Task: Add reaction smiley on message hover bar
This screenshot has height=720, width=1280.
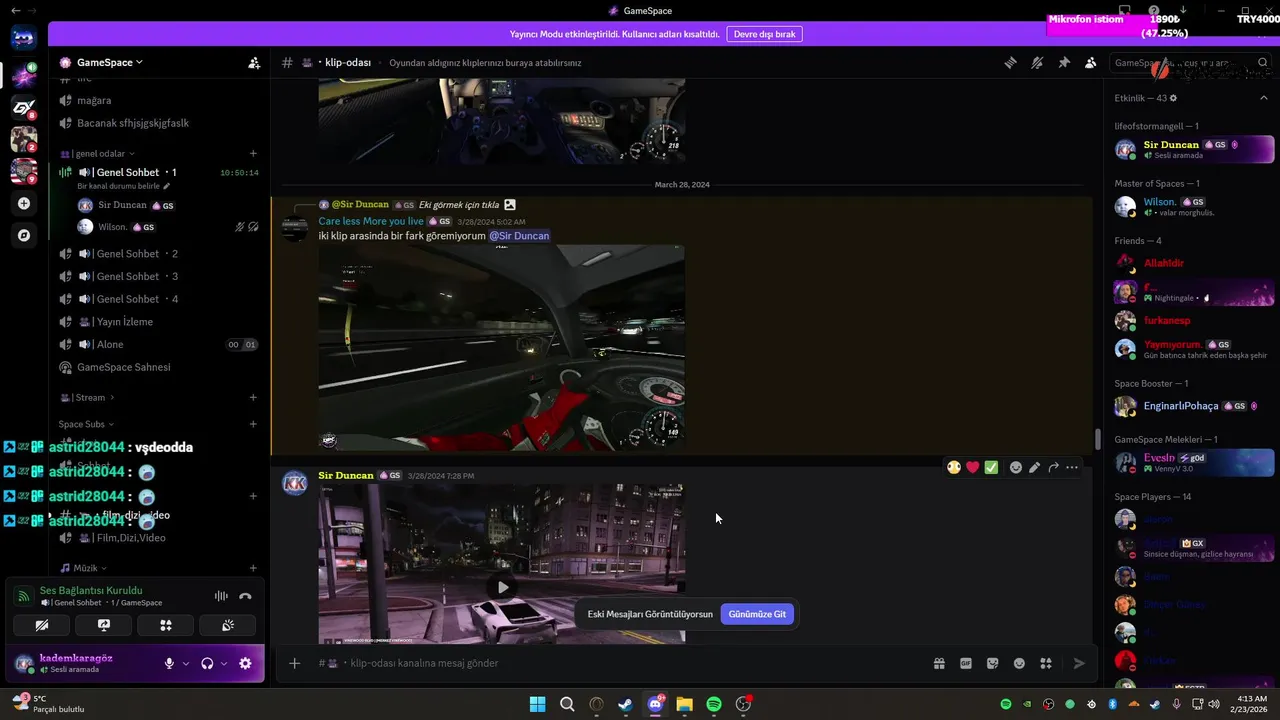Action: click(1015, 467)
